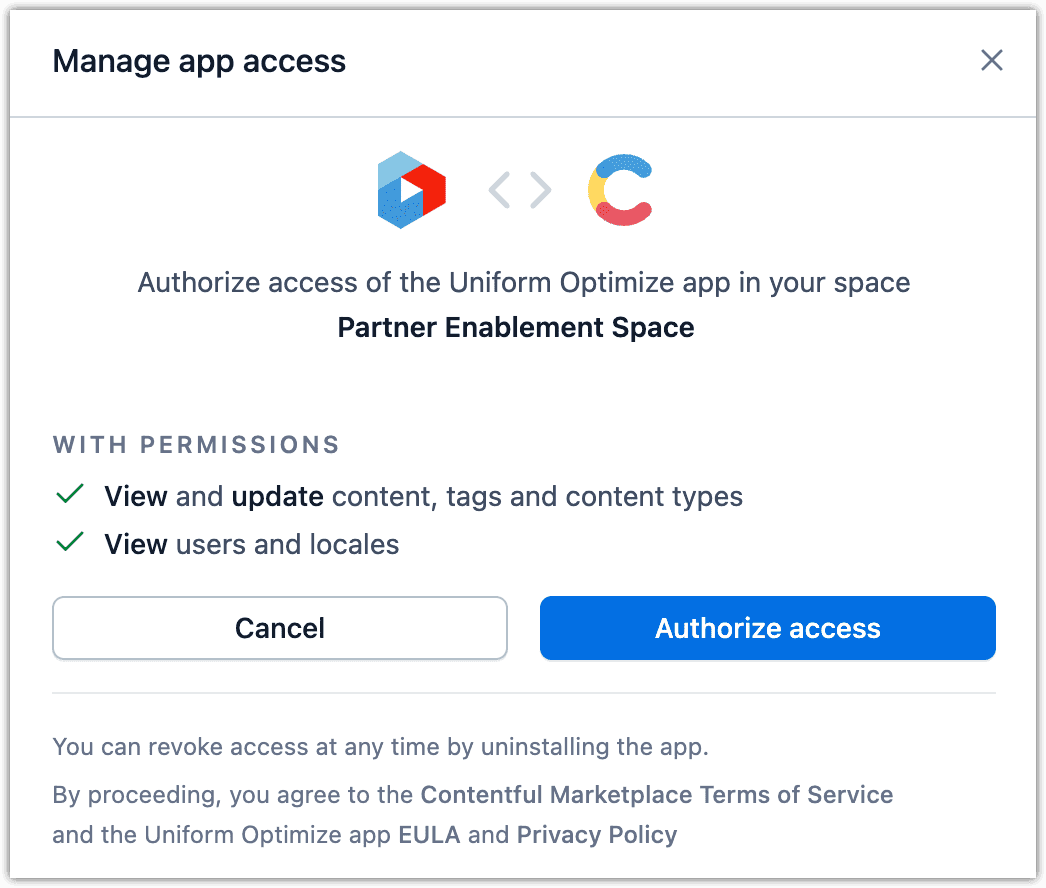Click the left chevron between the logos
1046x888 pixels.
click(499, 190)
